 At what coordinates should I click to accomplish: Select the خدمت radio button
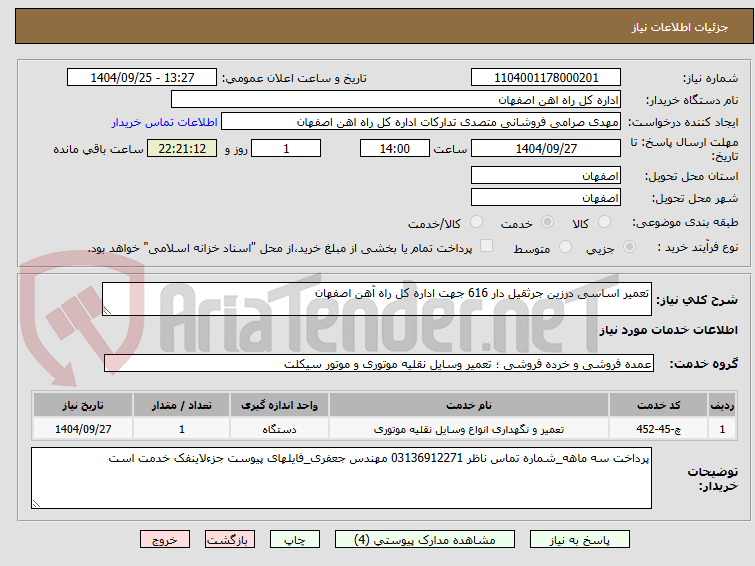coord(547,222)
